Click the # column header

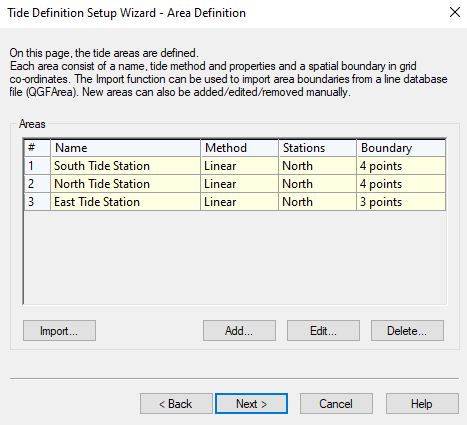click(x=37, y=148)
